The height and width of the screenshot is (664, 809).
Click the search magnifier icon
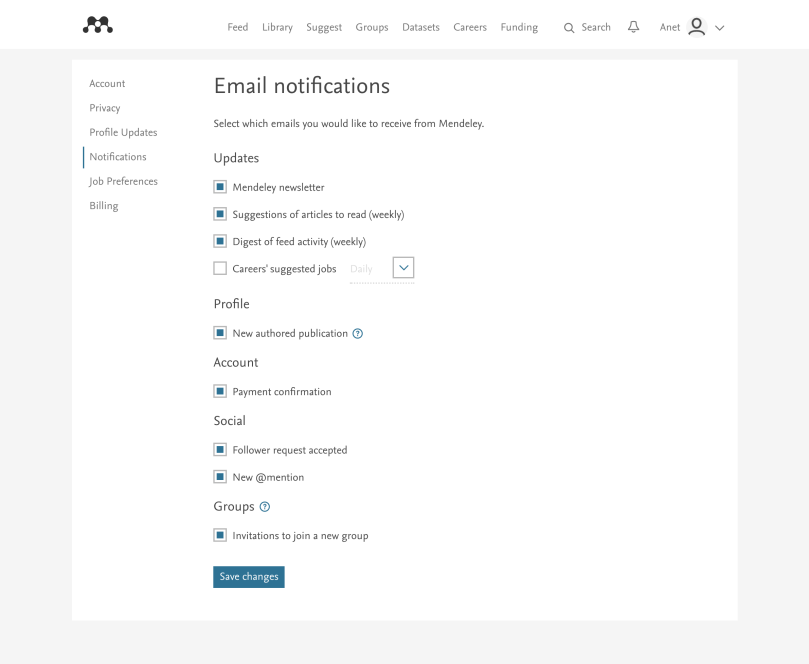coord(569,28)
